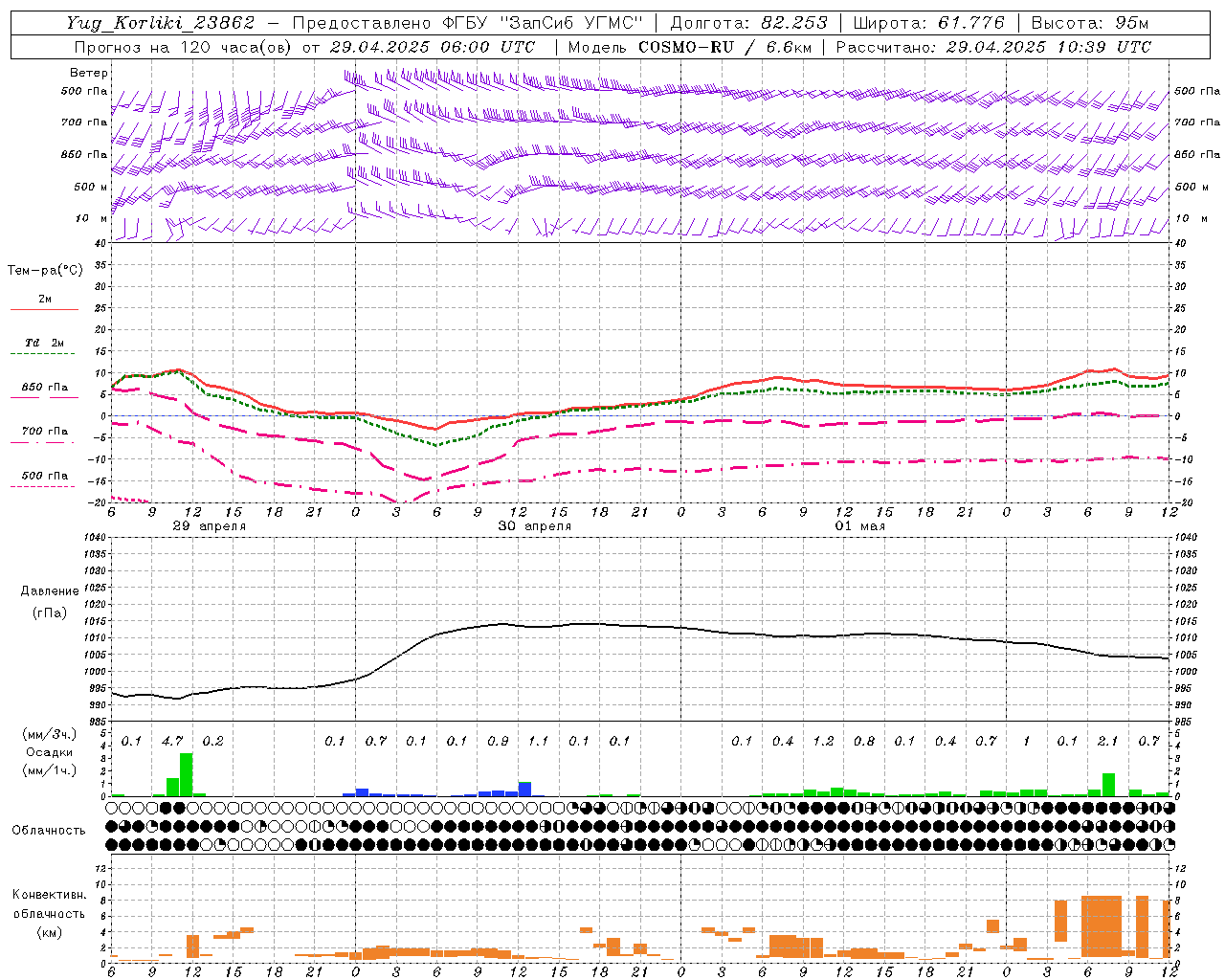Viewport: 1225px width, 980px height.
Task: Select the provider text ФГБУ "ЗапСиб УГМС"
Action: coord(543,23)
